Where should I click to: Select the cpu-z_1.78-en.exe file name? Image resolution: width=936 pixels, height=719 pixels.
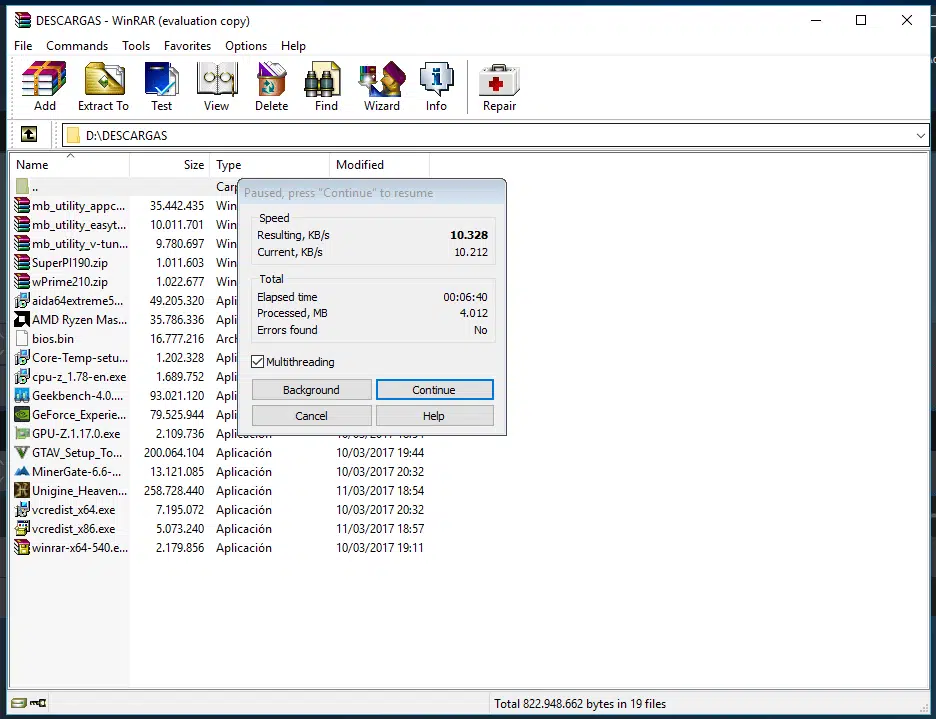(79, 377)
